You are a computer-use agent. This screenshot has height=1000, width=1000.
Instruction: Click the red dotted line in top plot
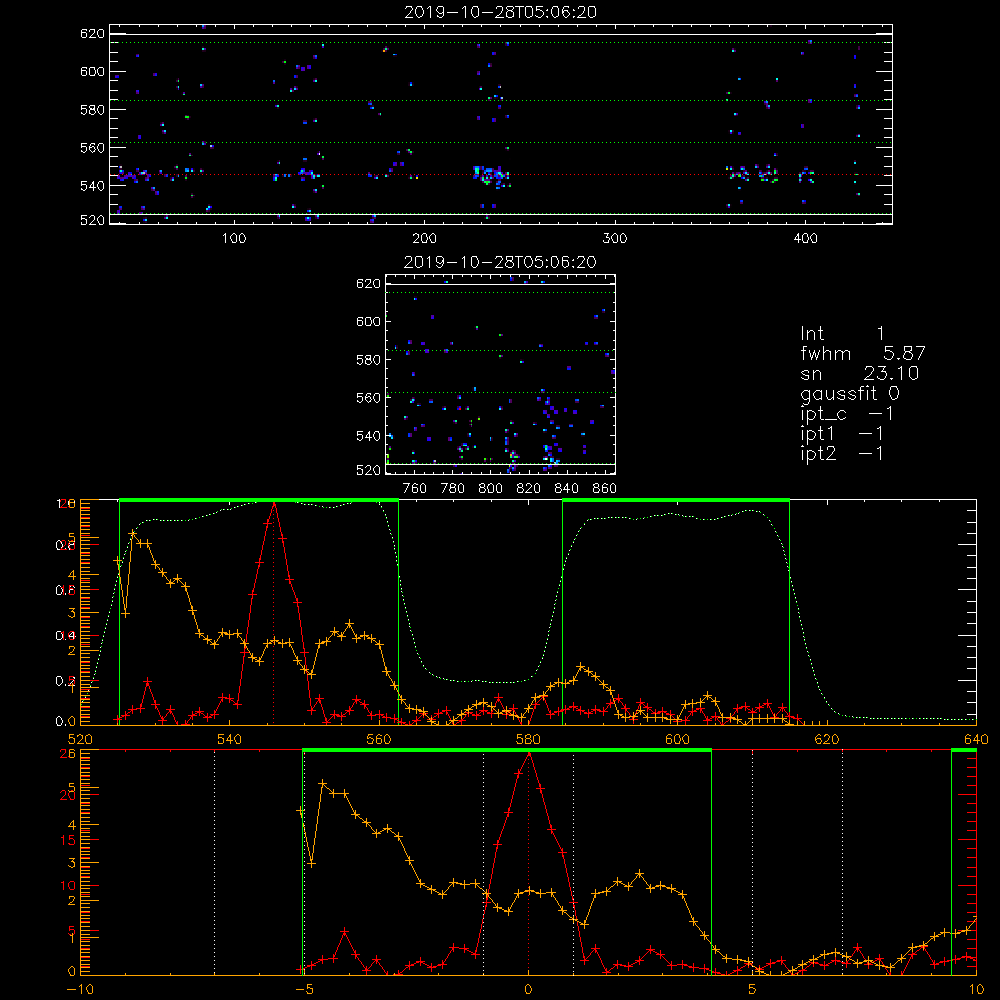501,174
